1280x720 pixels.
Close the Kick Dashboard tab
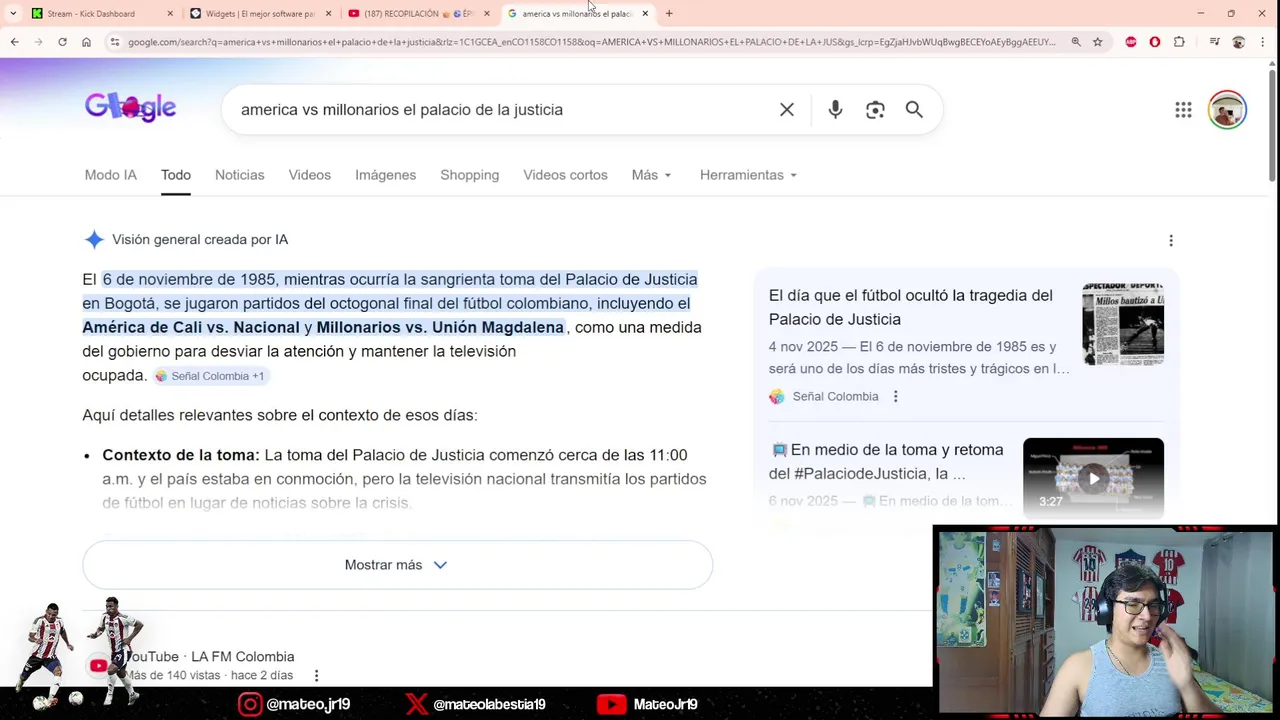(170, 13)
